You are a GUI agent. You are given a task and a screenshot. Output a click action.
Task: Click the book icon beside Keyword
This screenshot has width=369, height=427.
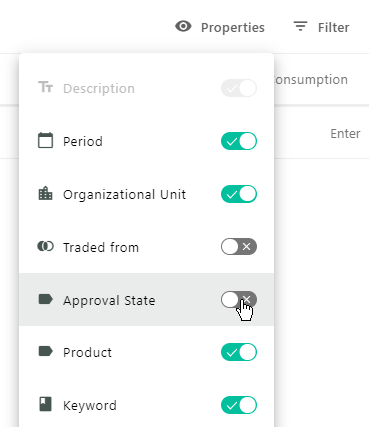pyautogui.click(x=45, y=404)
